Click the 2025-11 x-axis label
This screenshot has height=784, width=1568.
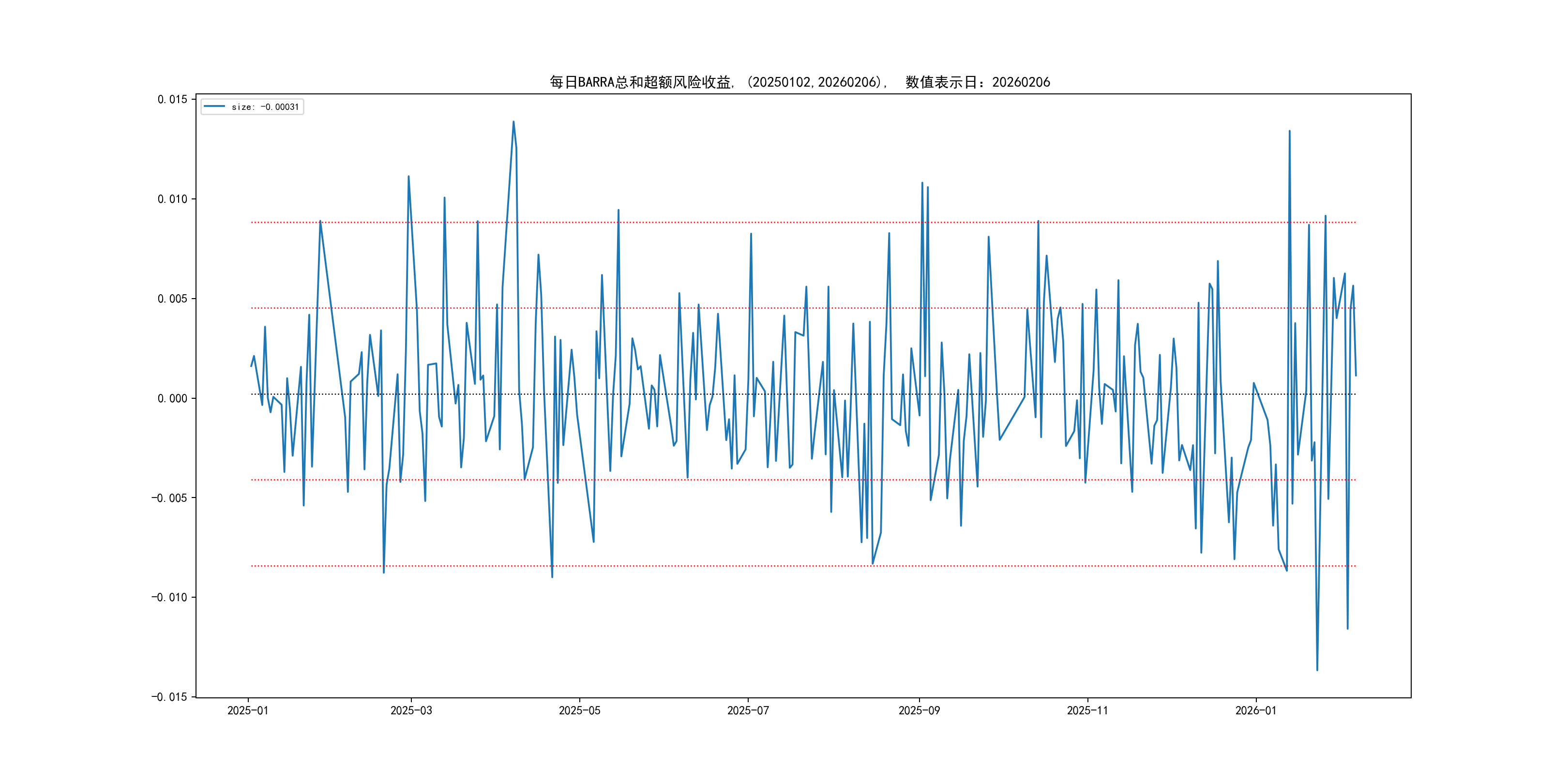pos(1088,710)
